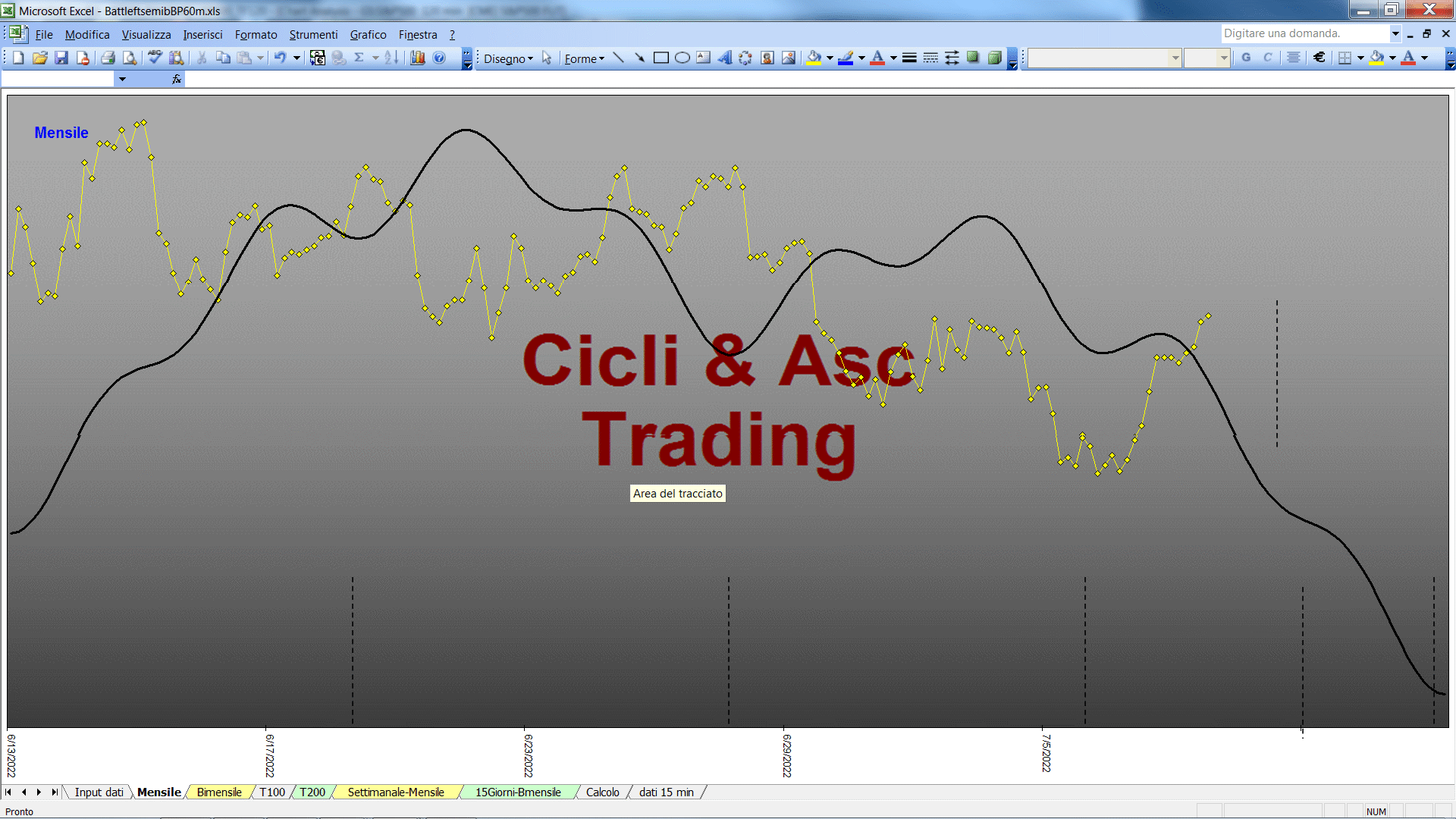Image resolution: width=1456 pixels, height=819 pixels.
Task: Select the Rectangle shape tool
Action: [x=661, y=58]
